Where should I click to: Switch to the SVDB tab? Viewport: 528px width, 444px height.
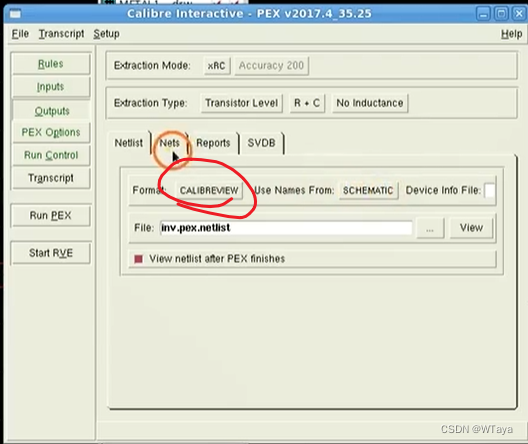point(262,143)
